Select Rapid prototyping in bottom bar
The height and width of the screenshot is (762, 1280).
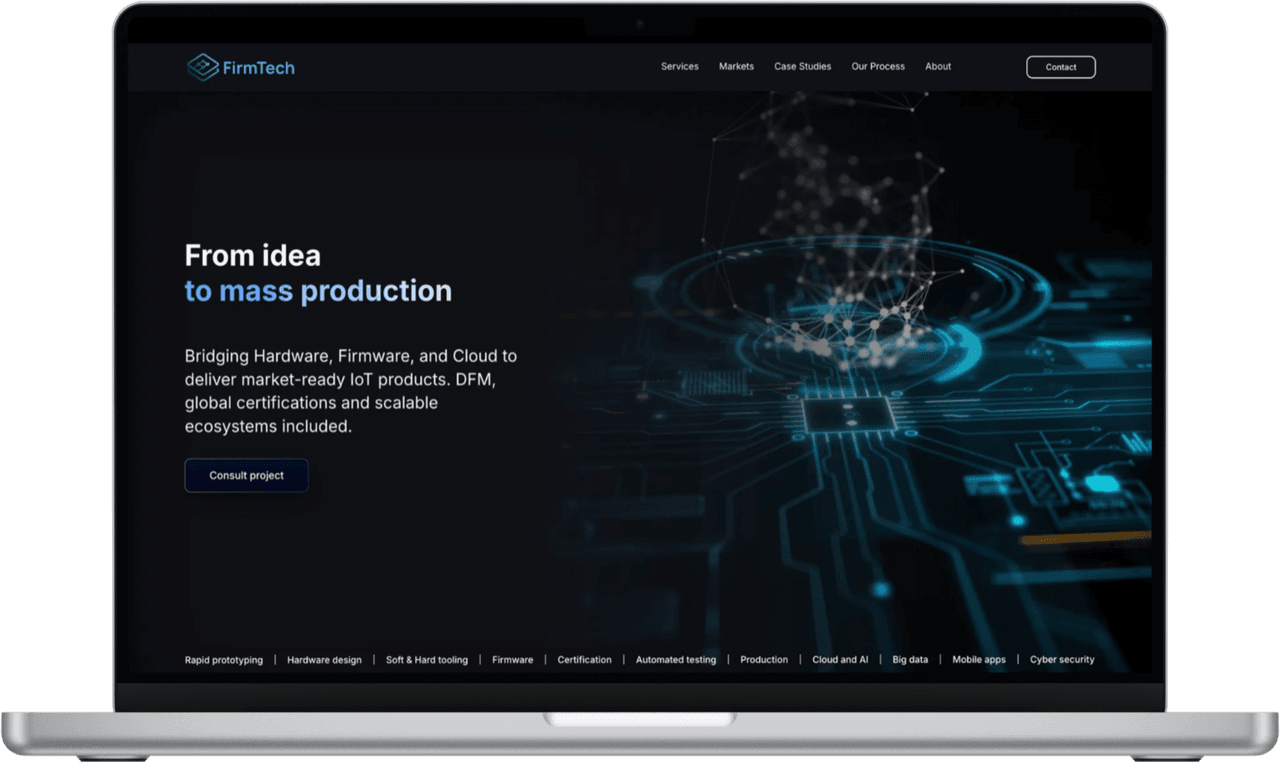click(224, 660)
